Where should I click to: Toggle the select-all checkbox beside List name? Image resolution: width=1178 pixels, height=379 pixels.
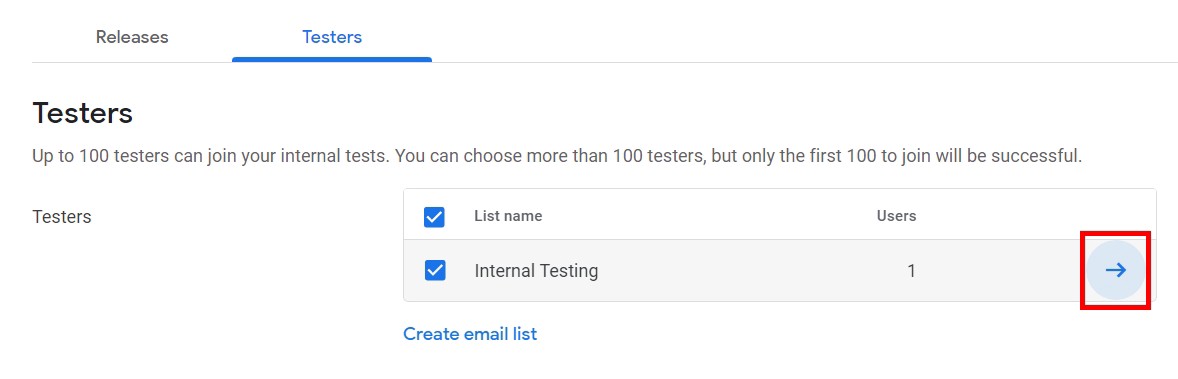tap(434, 217)
